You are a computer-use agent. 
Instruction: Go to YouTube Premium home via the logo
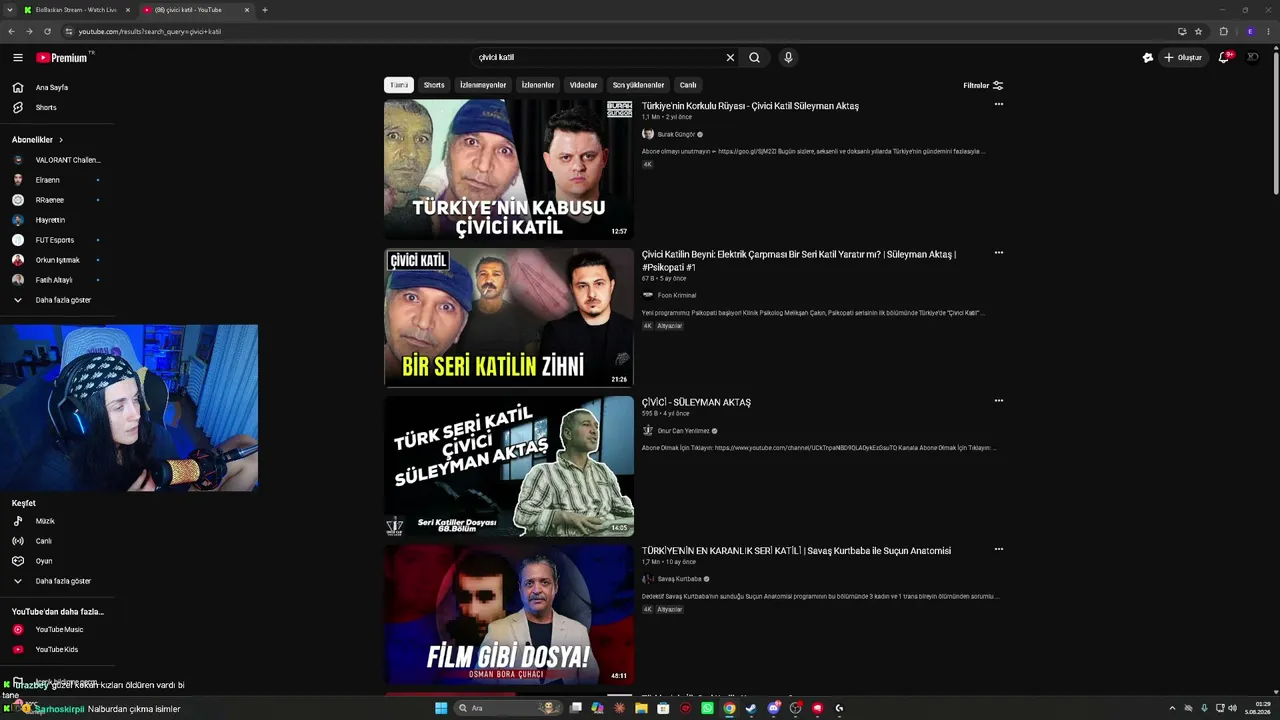tap(62, 58)
